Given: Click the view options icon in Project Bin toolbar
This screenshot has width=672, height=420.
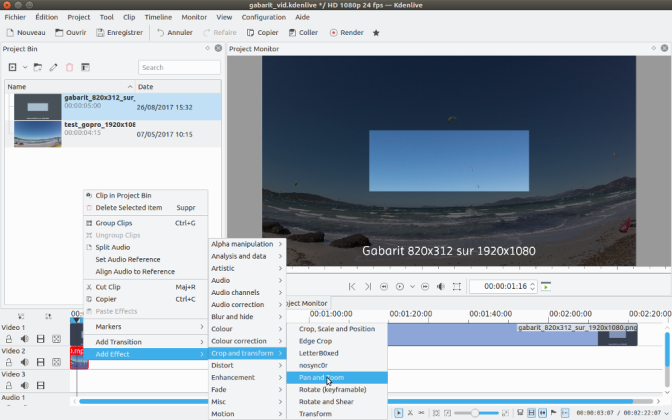Looking at the screenshot, I should click(x=85, y=67).
